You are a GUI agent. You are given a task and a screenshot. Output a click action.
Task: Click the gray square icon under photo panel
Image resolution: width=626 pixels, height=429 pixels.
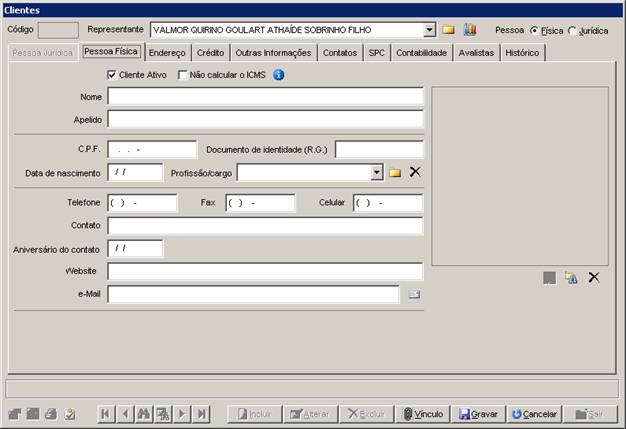pos(549,278)
